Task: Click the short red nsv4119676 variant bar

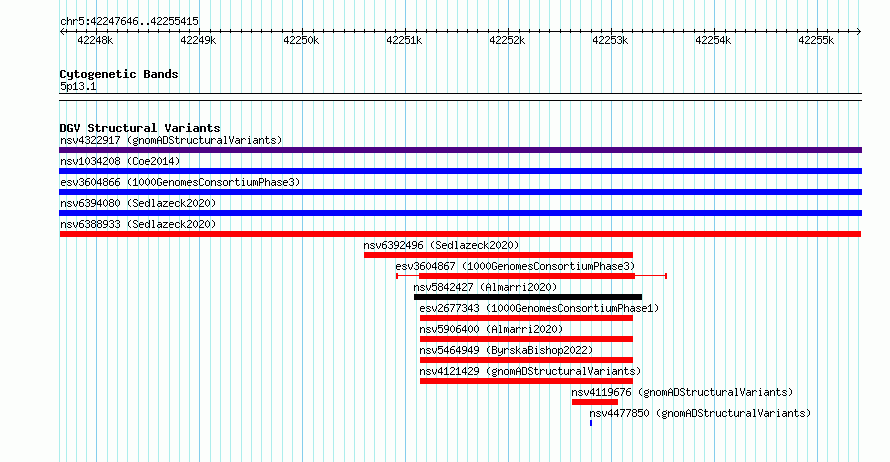Action: click(595, 402)
